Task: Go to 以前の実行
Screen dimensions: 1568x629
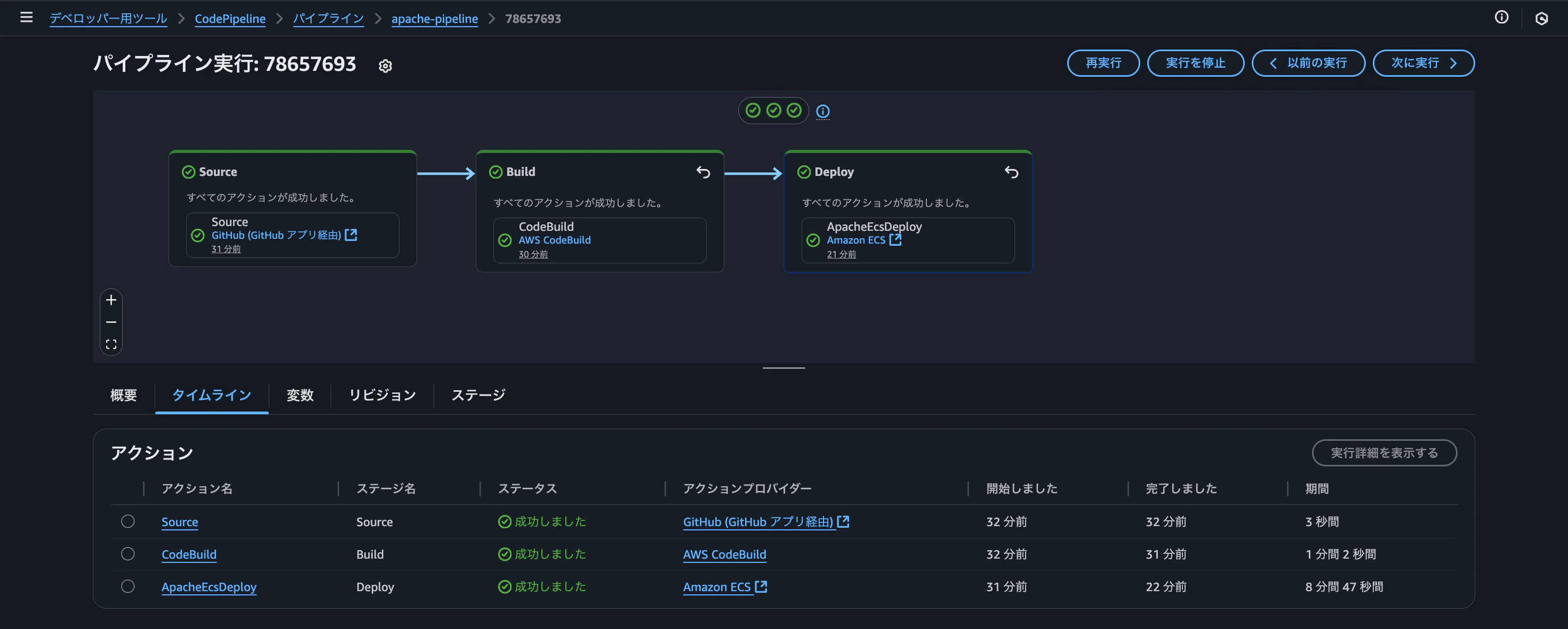Action: (1308, 63)
